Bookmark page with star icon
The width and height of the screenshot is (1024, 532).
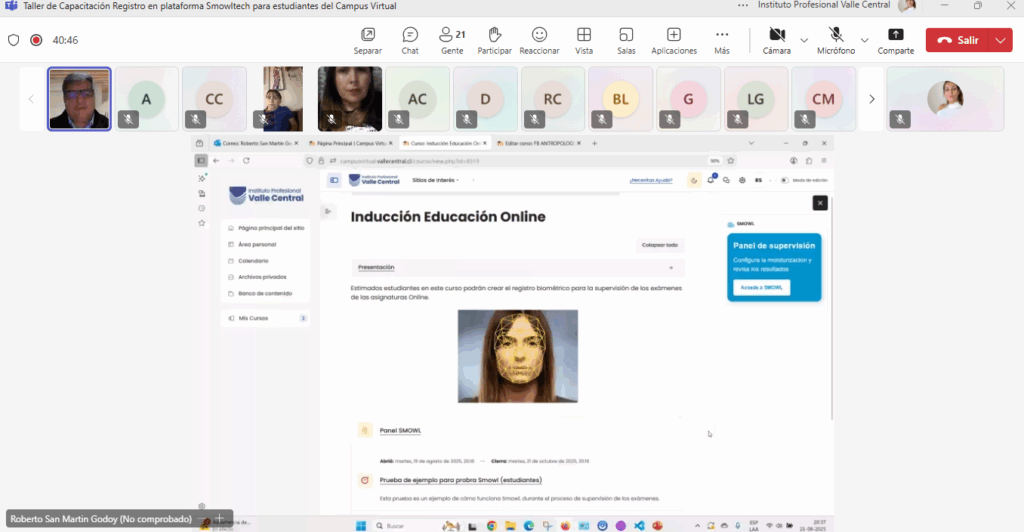[x=731, y=161]
